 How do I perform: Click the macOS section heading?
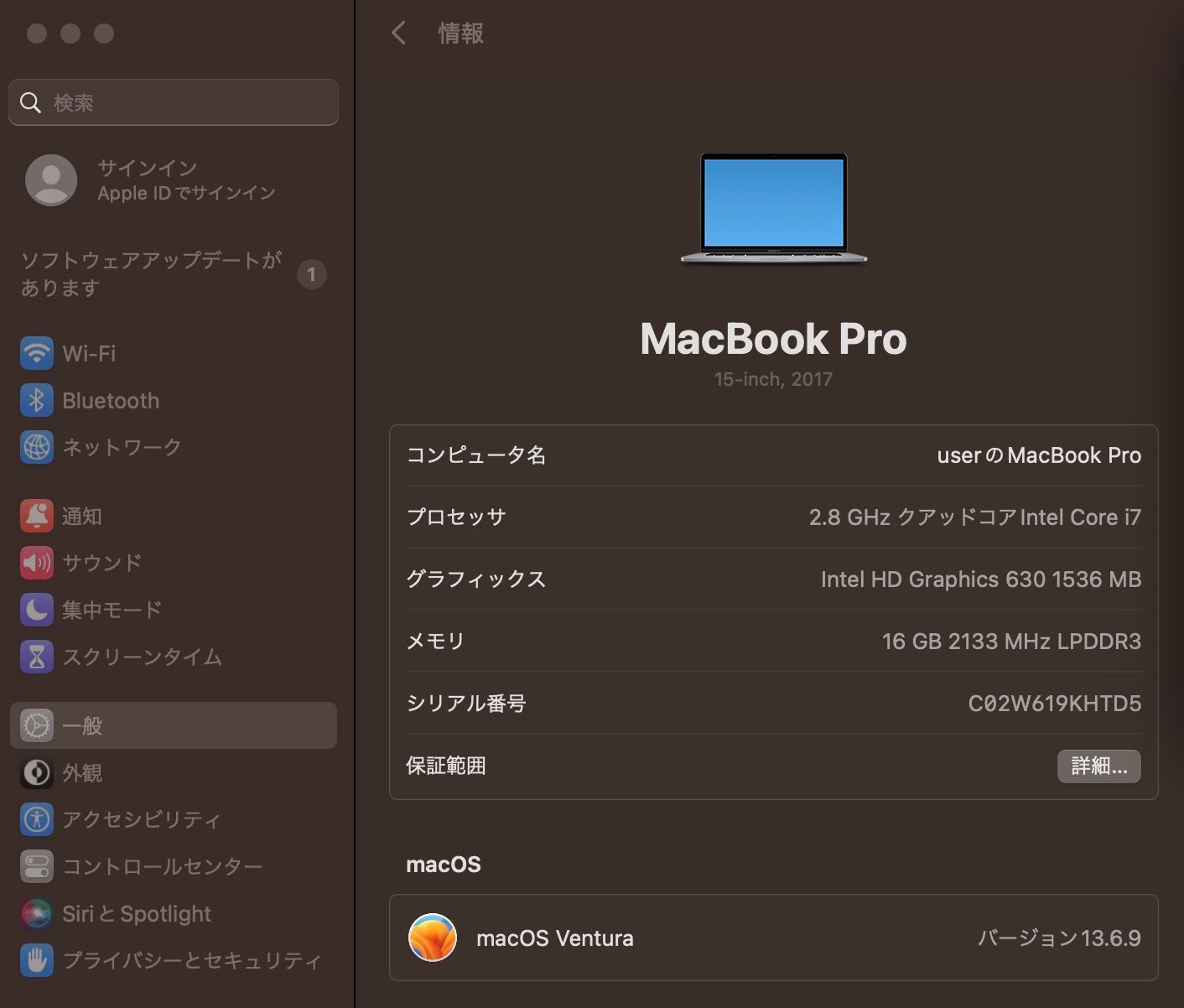coord(444,865)
